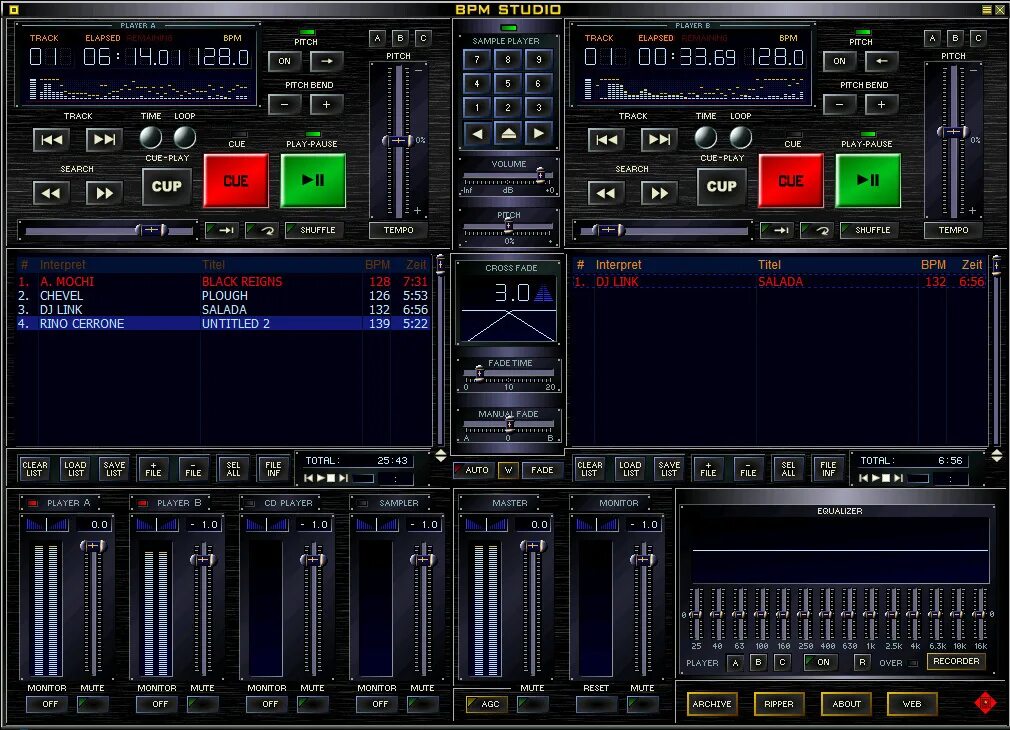This screenshot has width=1010, height=730.
Task: Toggle Pitch ON for Player A
Action: pyautogui.click(x=285, y=61)
